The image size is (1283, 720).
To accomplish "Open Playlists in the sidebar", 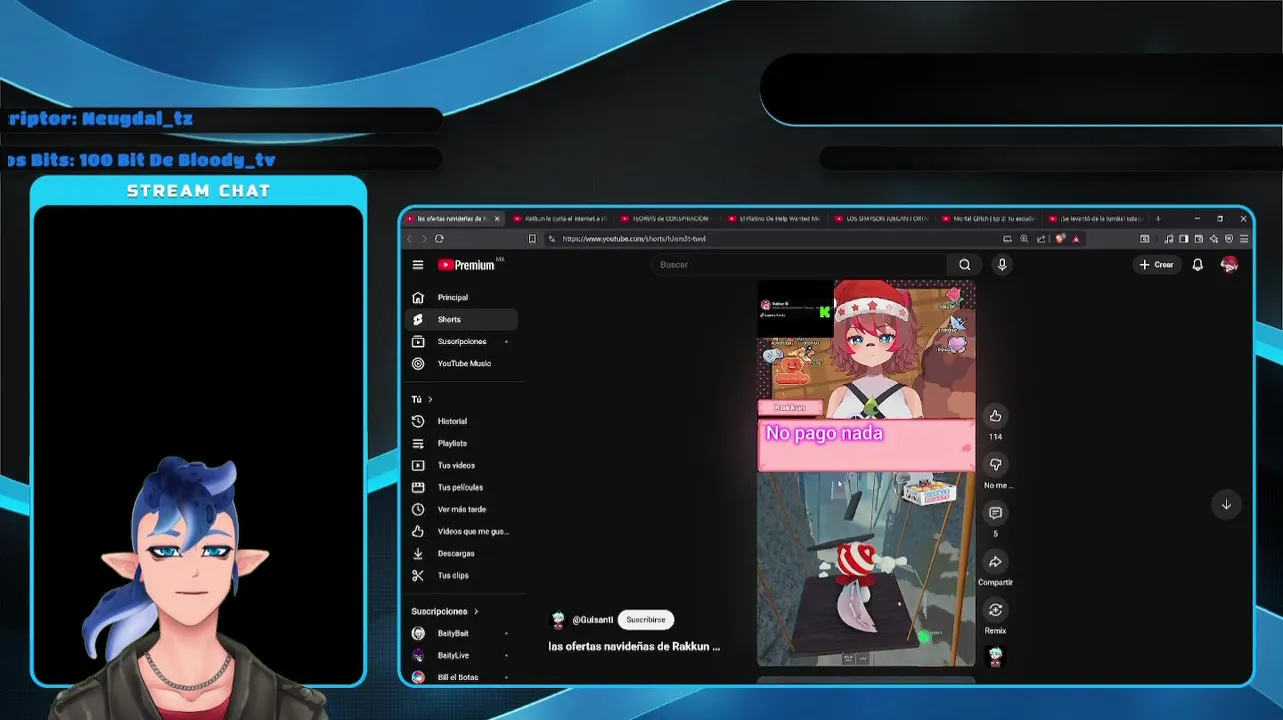I will (461, 443).
